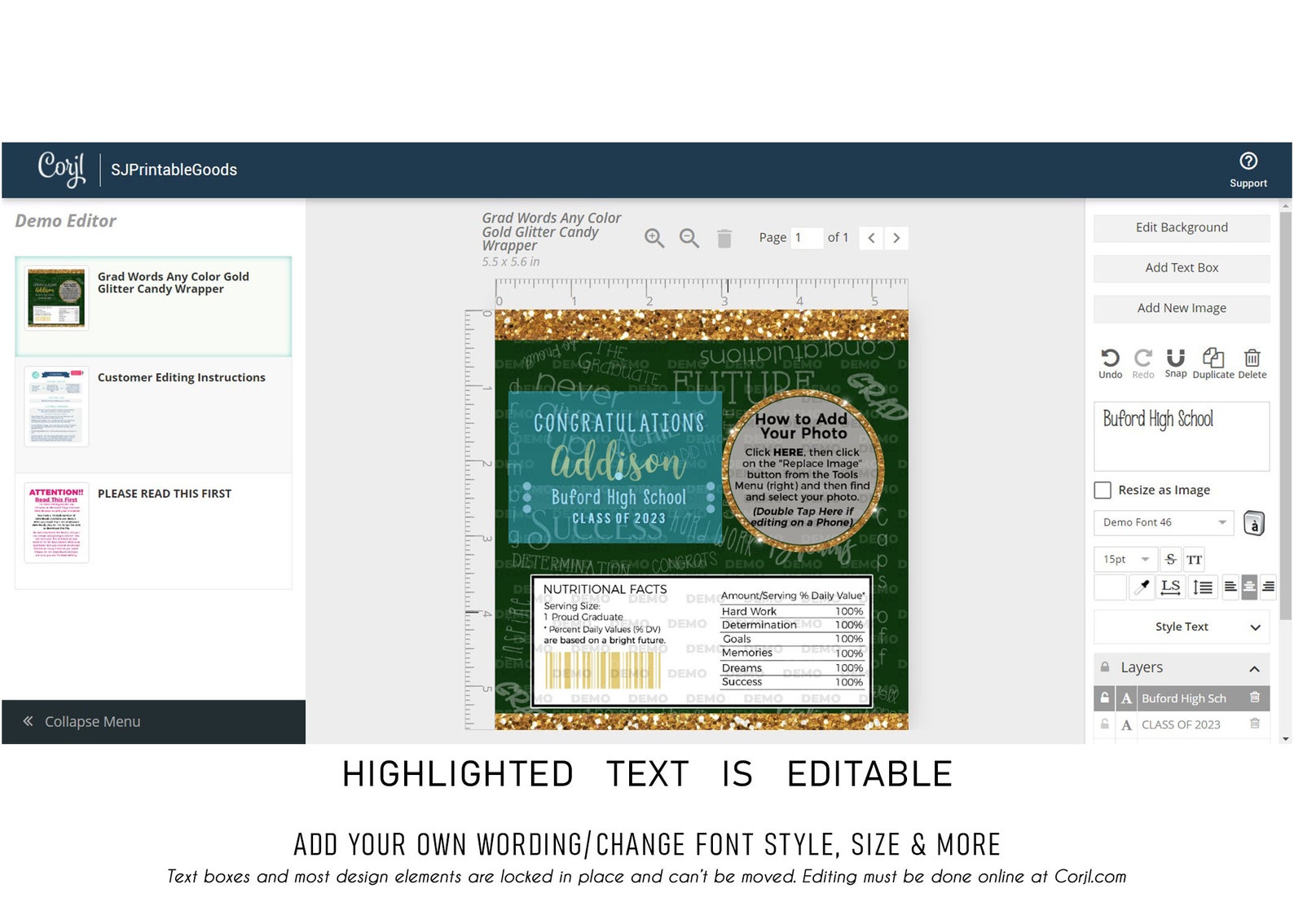Click the Corjl logo
The width and height of the screenshot is (1294, 924).
pyautogui.click(x=62, y=169)
